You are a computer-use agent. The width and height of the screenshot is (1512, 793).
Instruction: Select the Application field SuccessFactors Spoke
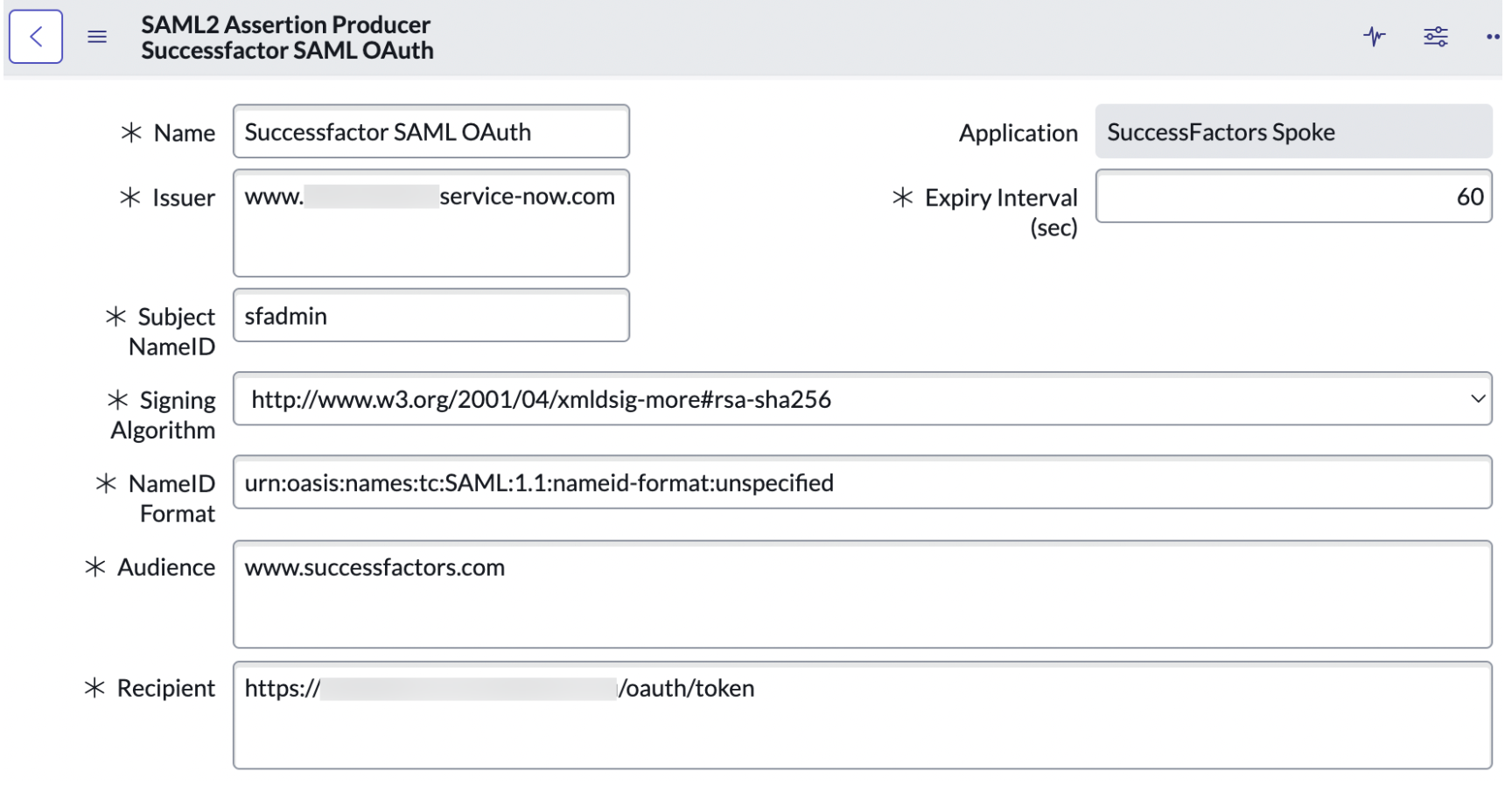[x=1294, y=131]
